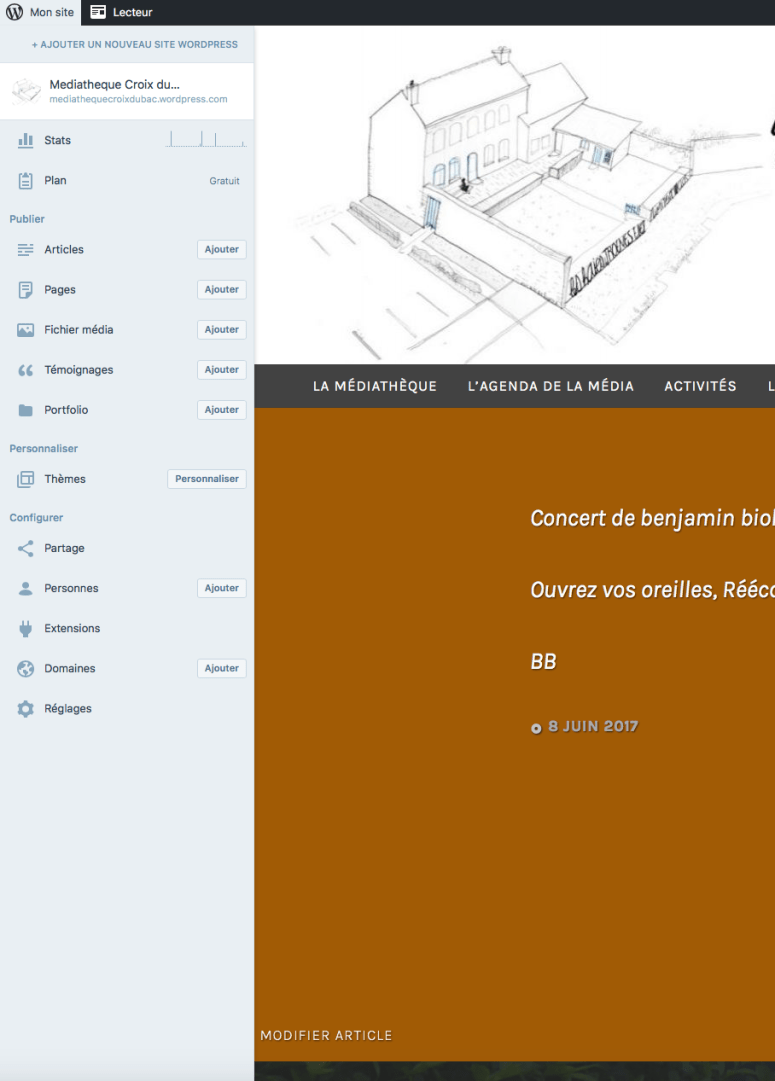Open the Extensions plug icon
The image size is (775, 1081).
(x=26, y=629)
